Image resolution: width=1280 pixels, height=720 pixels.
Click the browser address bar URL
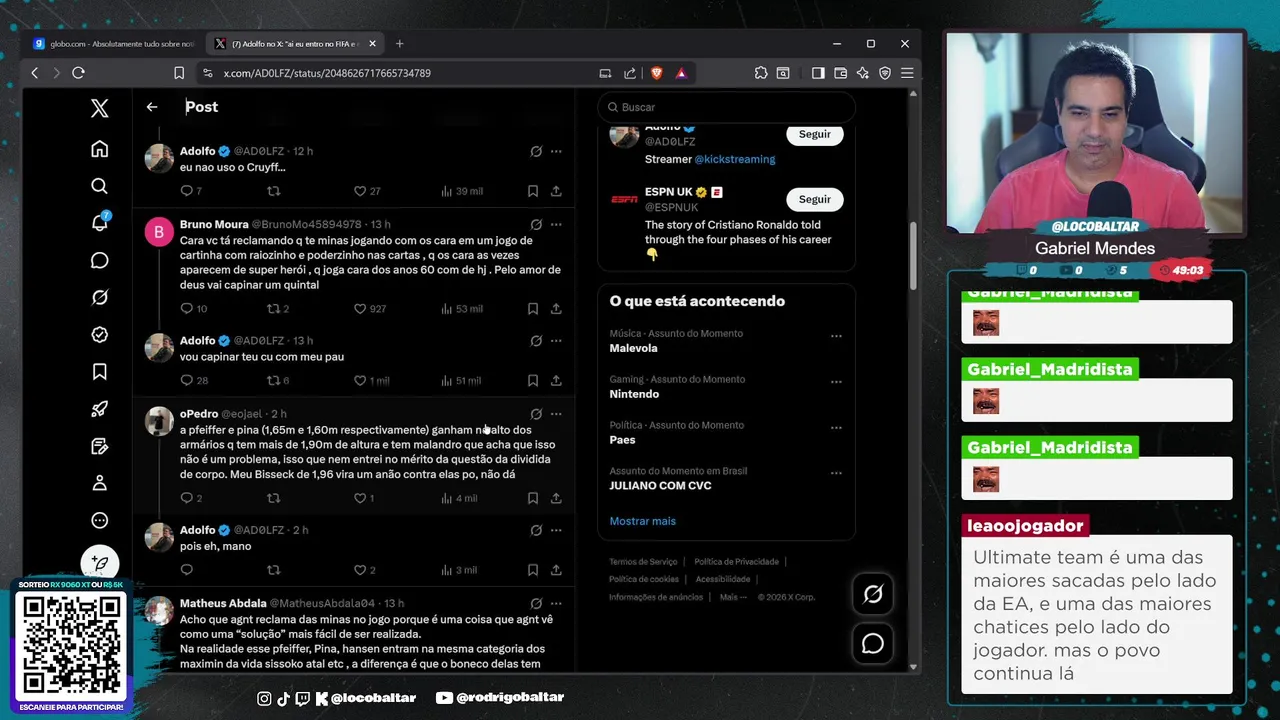coord(327,73)
